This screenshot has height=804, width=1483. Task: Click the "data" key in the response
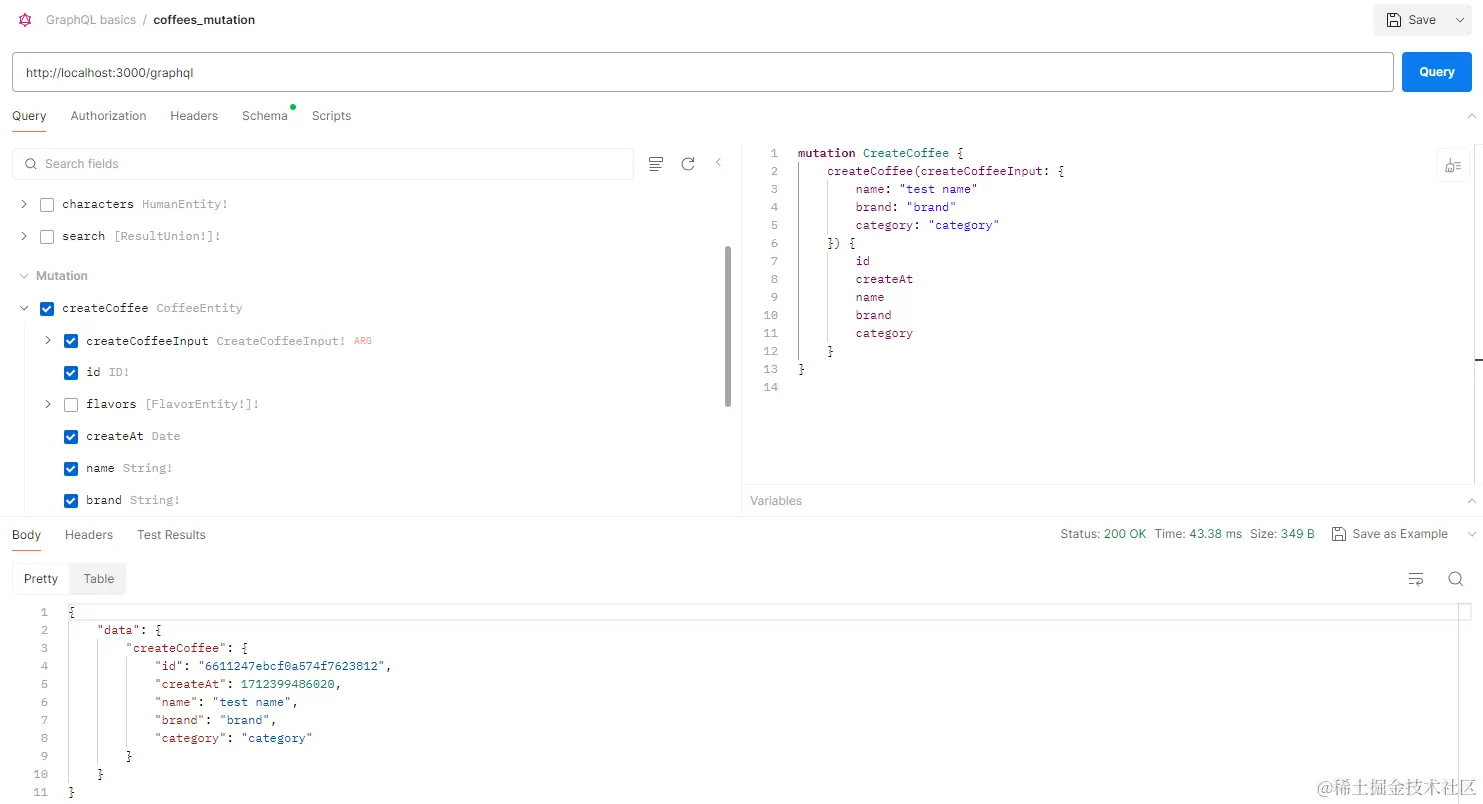tap(118, 630)
